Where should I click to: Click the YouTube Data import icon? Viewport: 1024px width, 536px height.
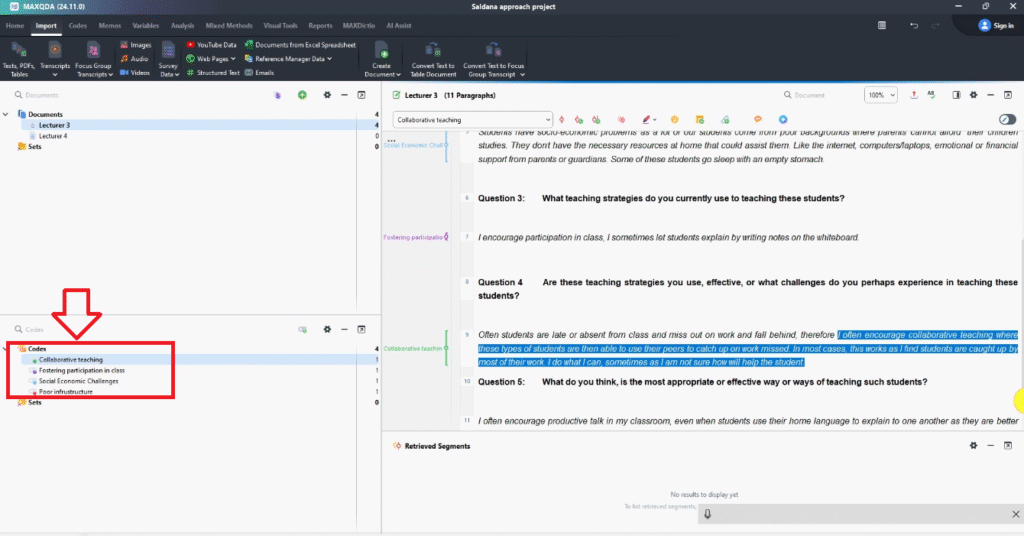[x=191, y=45]
